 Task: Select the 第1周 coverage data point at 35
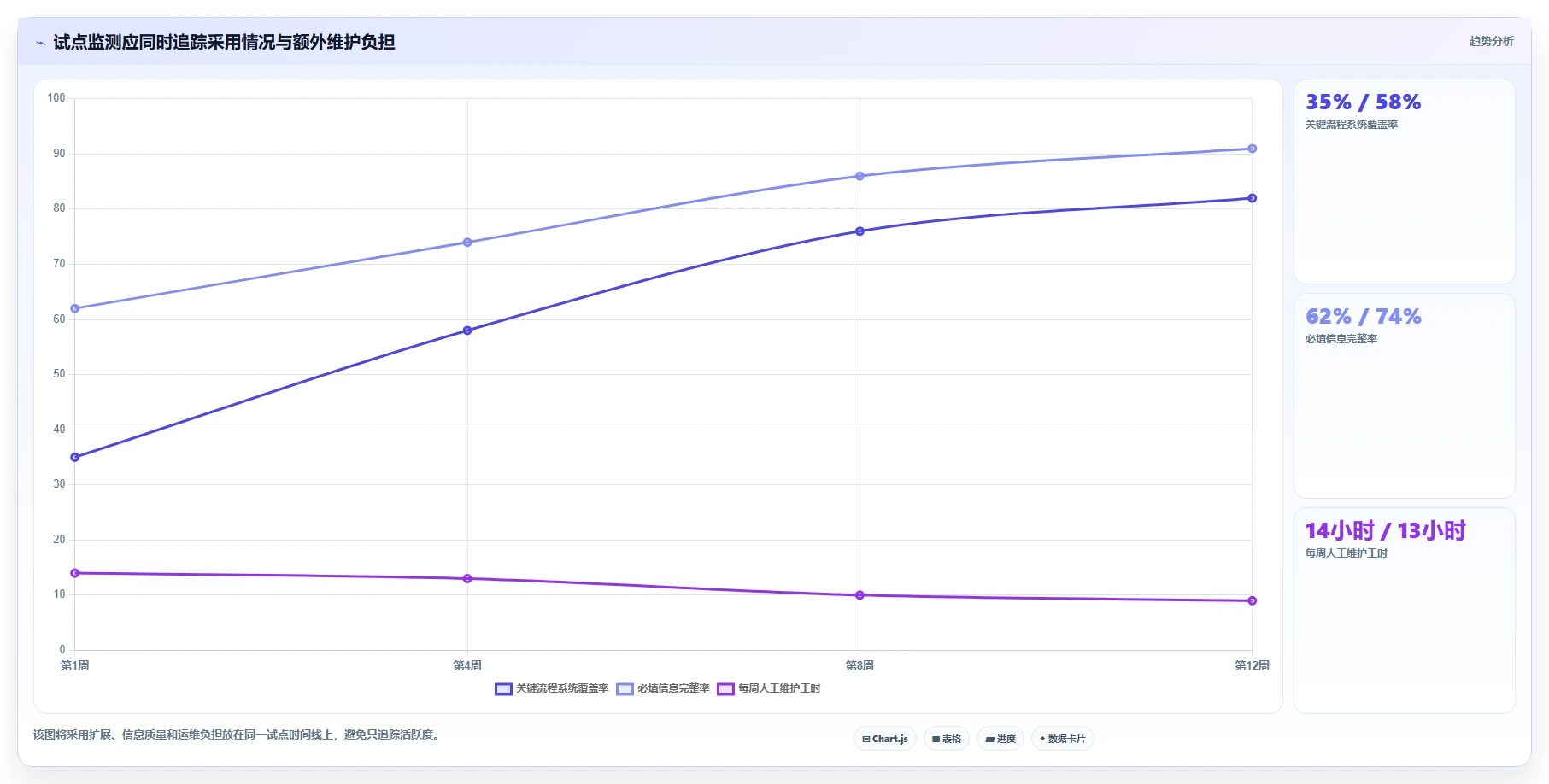[75, 458]
